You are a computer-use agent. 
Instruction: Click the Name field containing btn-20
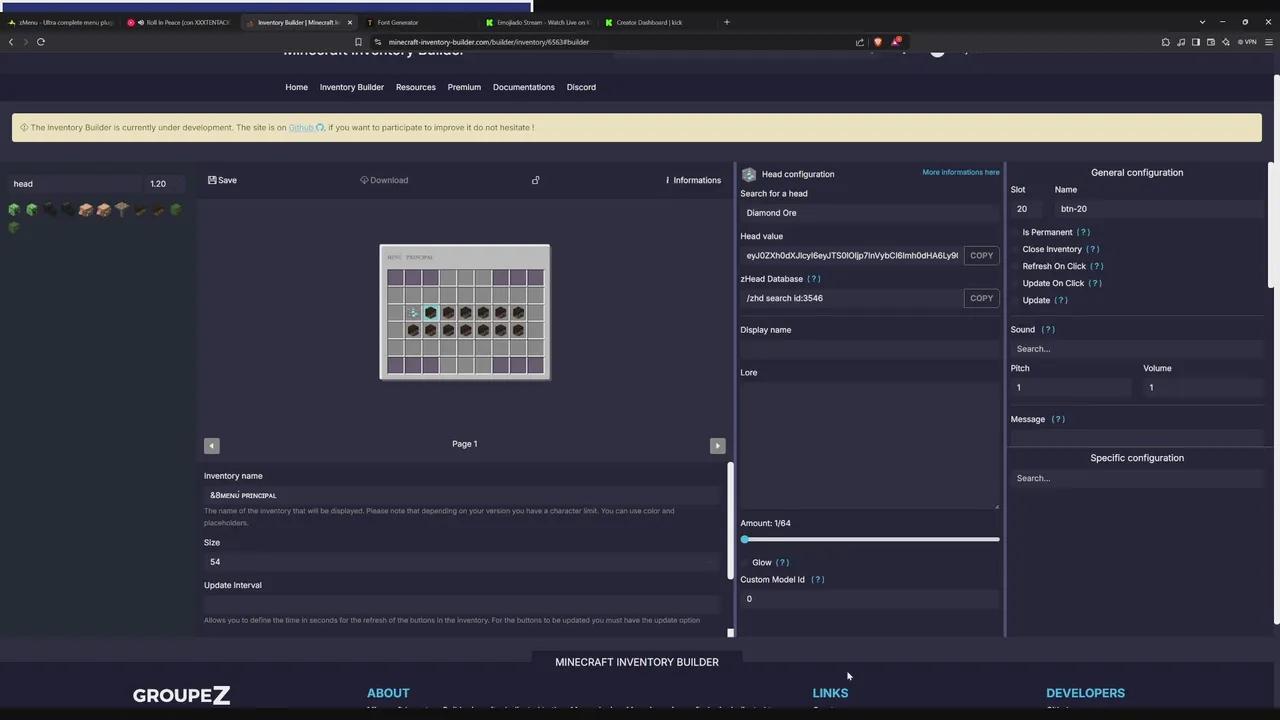point(1159,209)
